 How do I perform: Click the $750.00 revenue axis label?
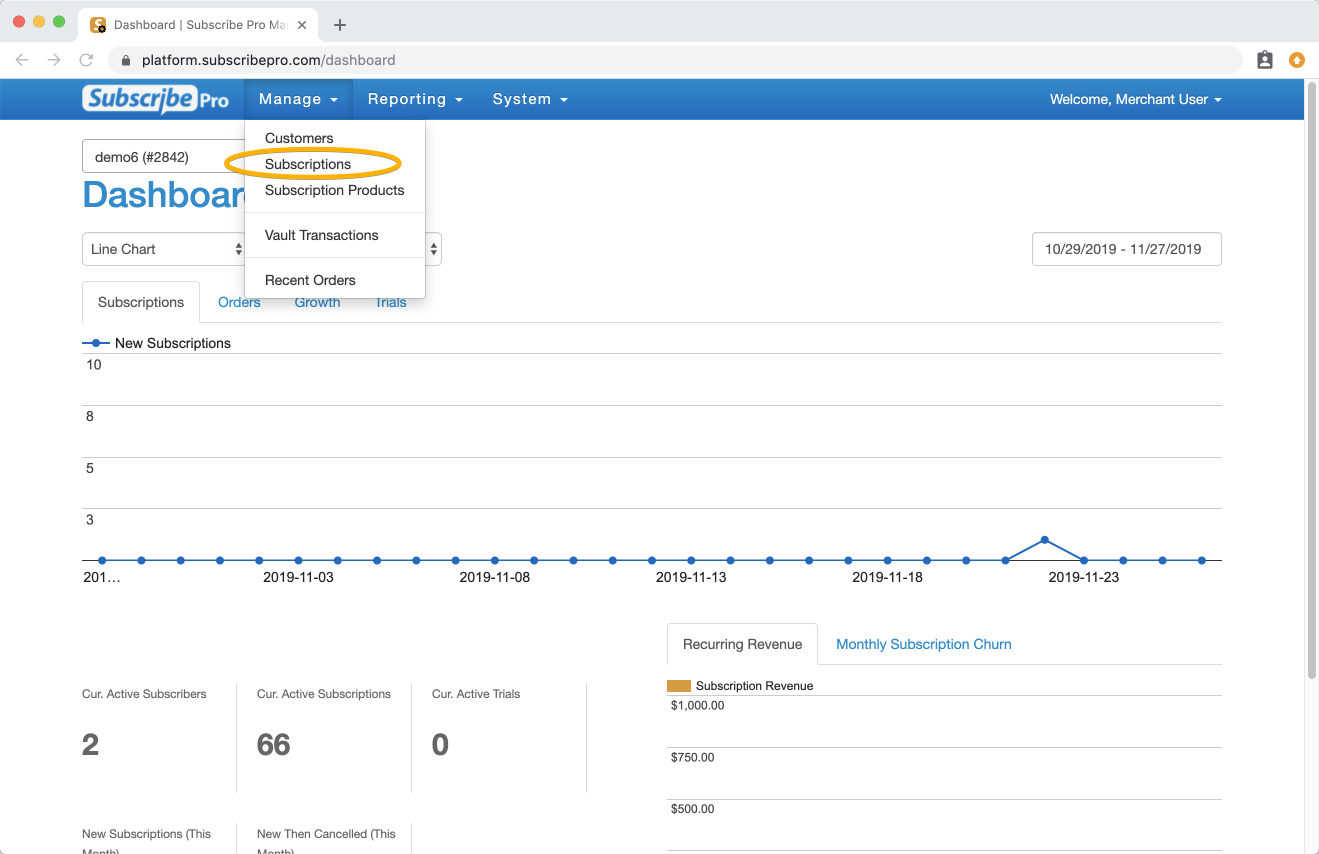[x=693, y=757]
